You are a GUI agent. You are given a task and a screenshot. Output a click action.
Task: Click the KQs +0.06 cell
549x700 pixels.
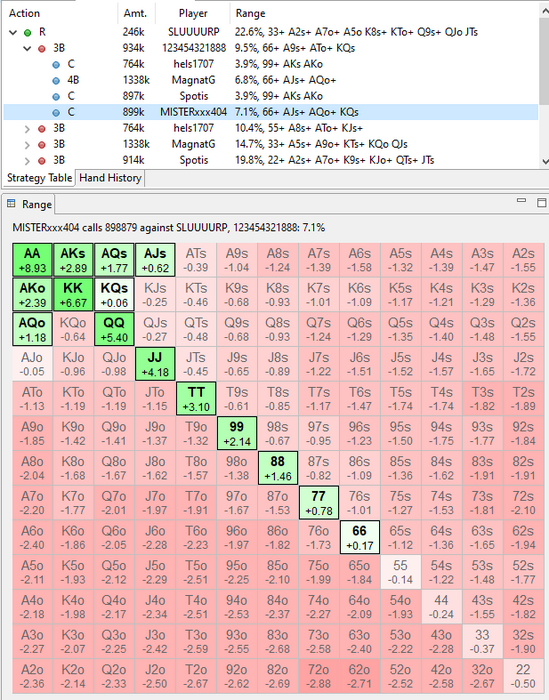click(x=114, y=295)
